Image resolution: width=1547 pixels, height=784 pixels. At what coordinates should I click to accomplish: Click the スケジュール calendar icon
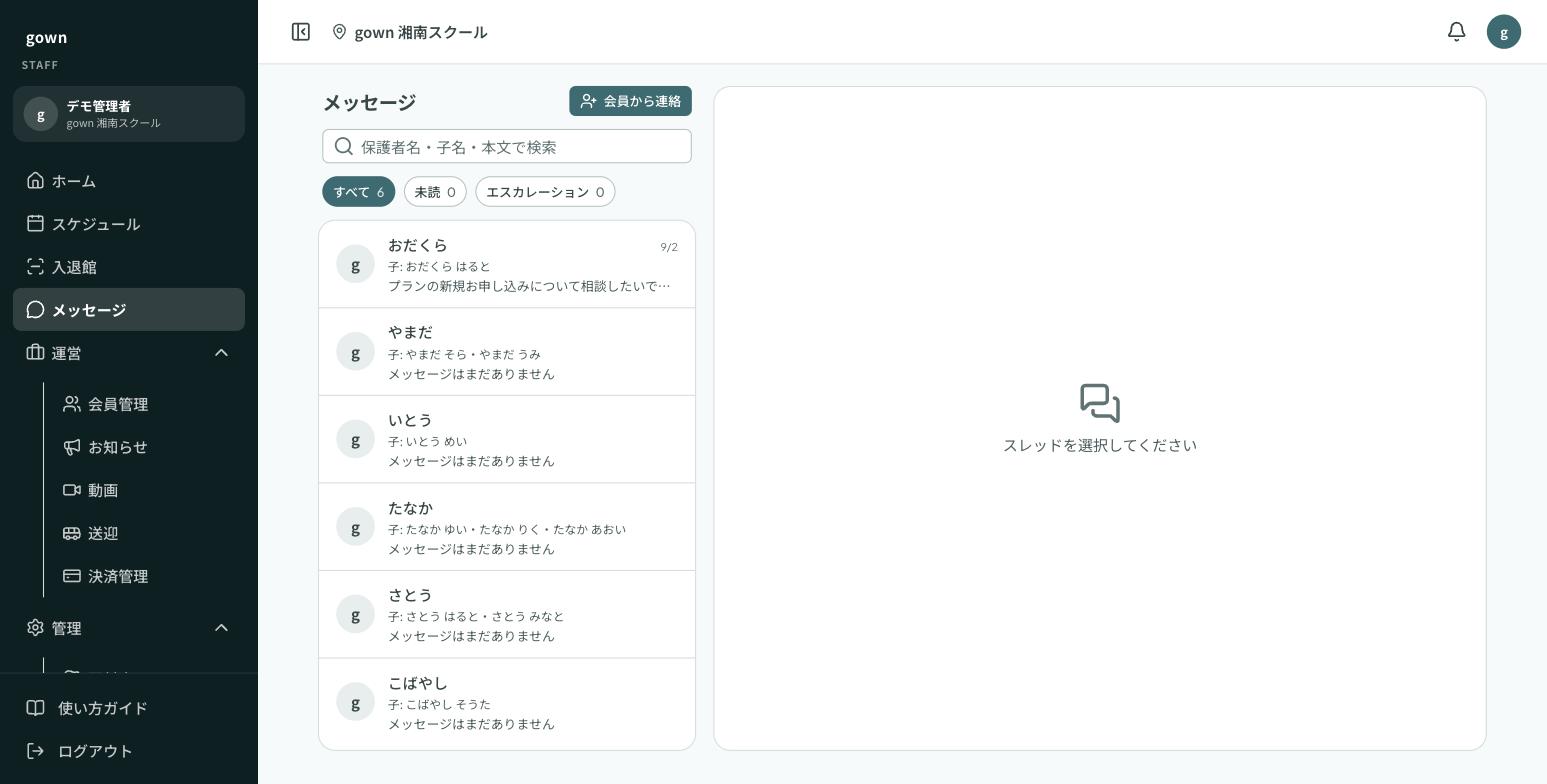[36, 224]
